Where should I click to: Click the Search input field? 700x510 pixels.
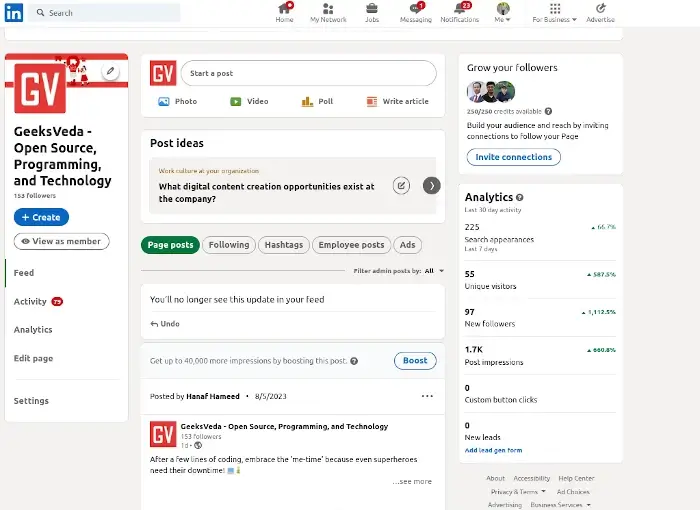tap(104, 13)
